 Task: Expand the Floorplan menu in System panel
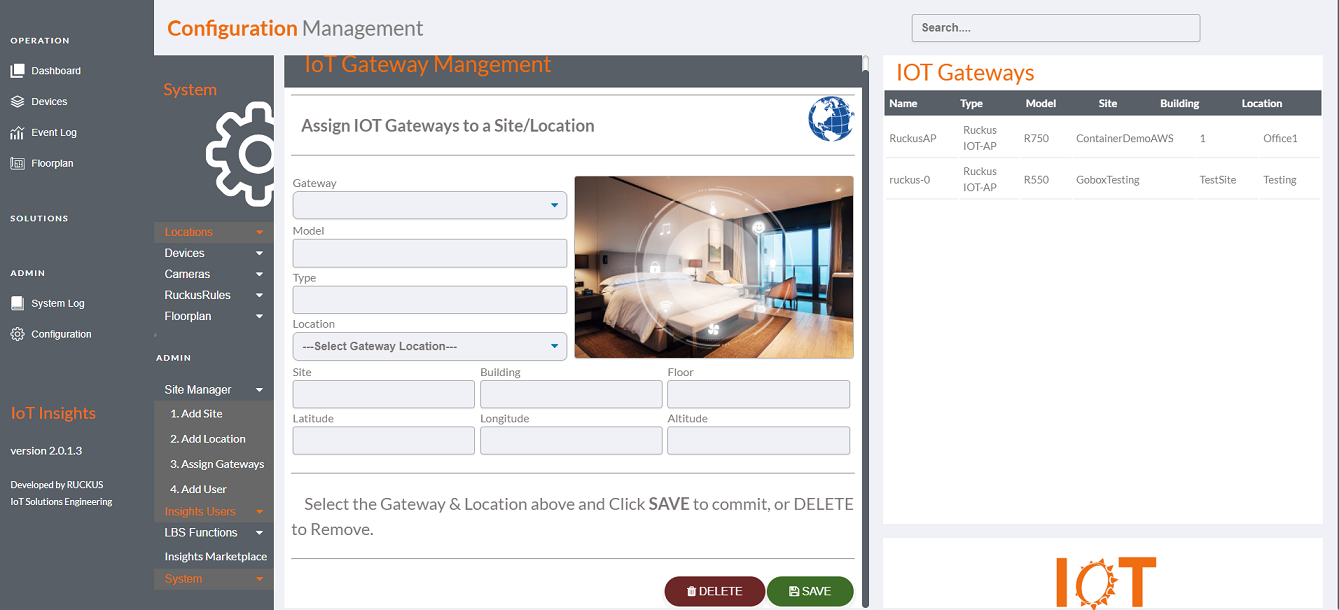click(x=214, y=316)
